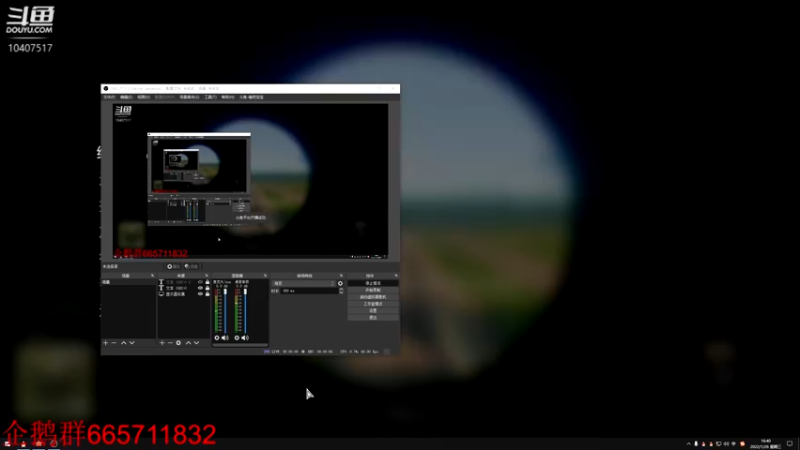Toggle lock on the second text source

point(208,288)
